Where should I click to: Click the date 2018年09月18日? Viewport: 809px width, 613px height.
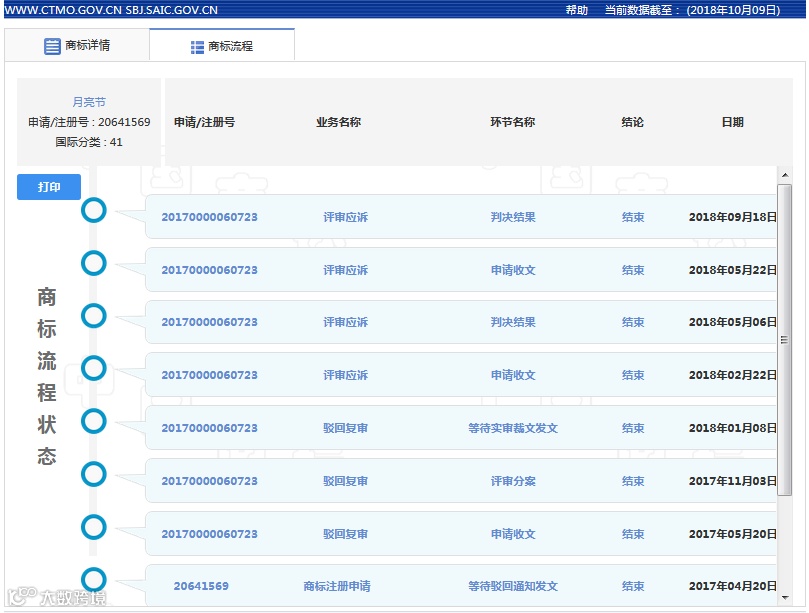[733, 217]
